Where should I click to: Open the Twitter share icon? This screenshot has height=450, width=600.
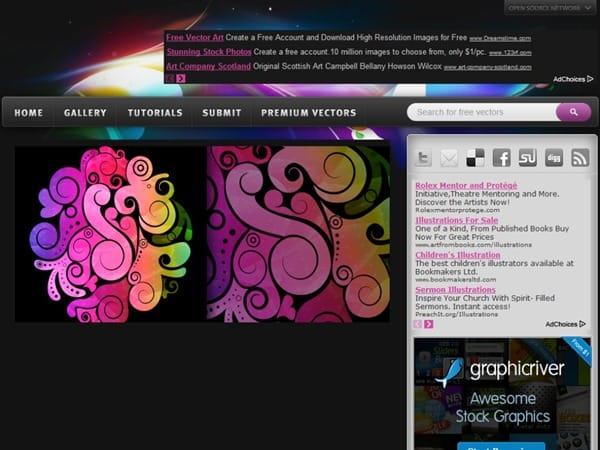click(x=423, y=158)
